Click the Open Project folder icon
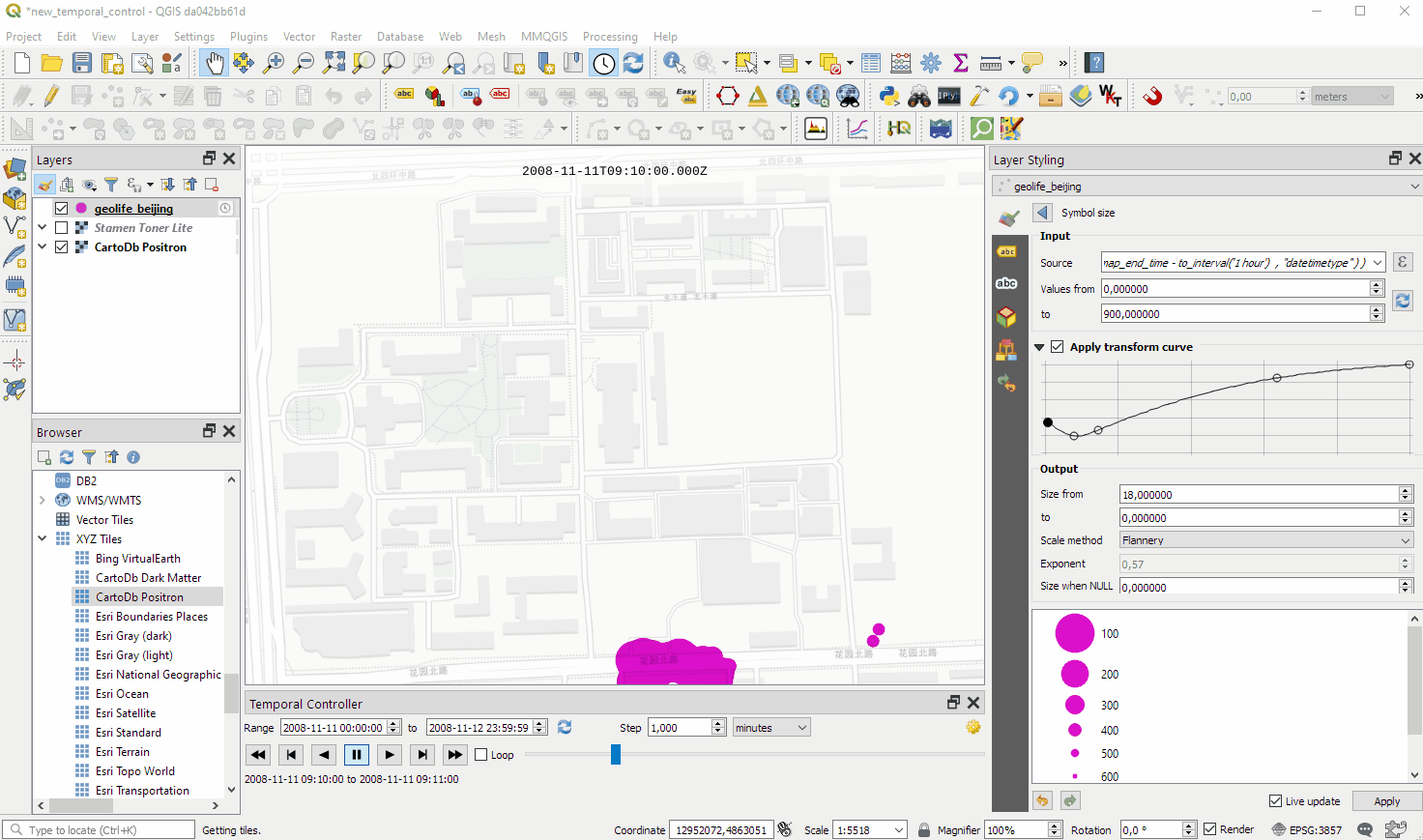 tap(52, 64)
